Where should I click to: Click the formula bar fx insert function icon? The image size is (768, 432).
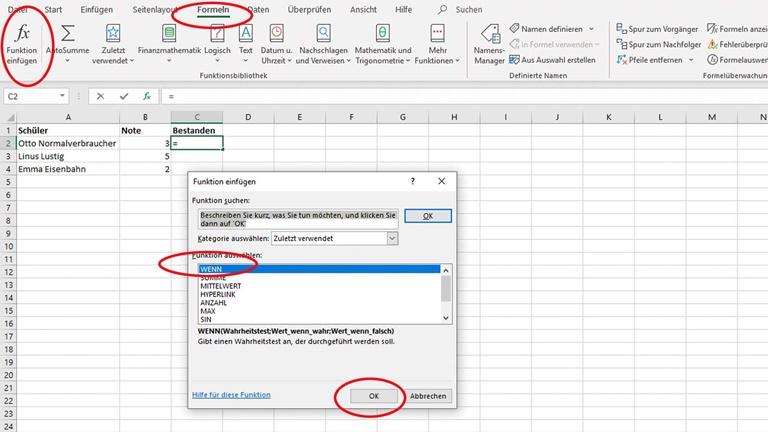point(147,96)
